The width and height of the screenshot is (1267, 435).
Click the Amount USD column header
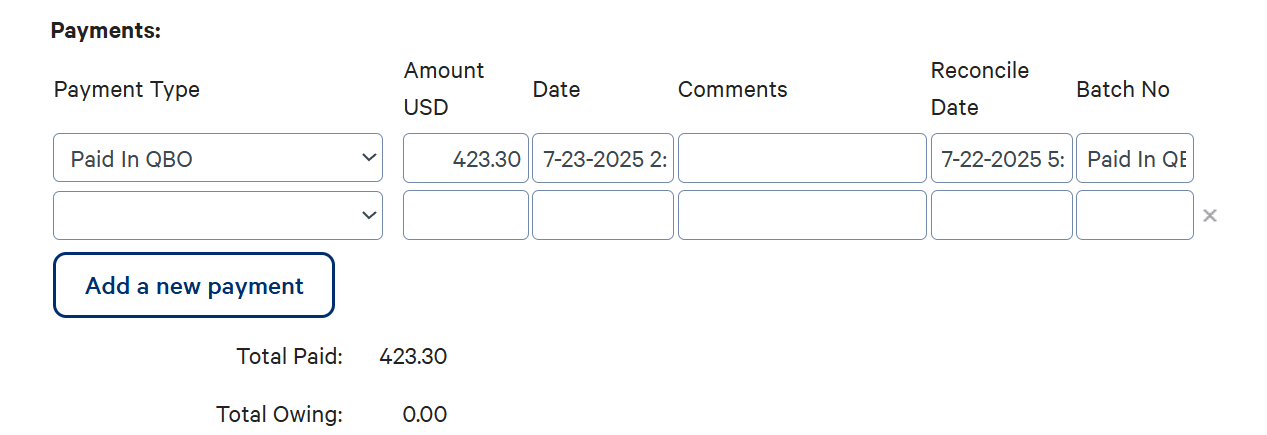click(x=443, y=88)
